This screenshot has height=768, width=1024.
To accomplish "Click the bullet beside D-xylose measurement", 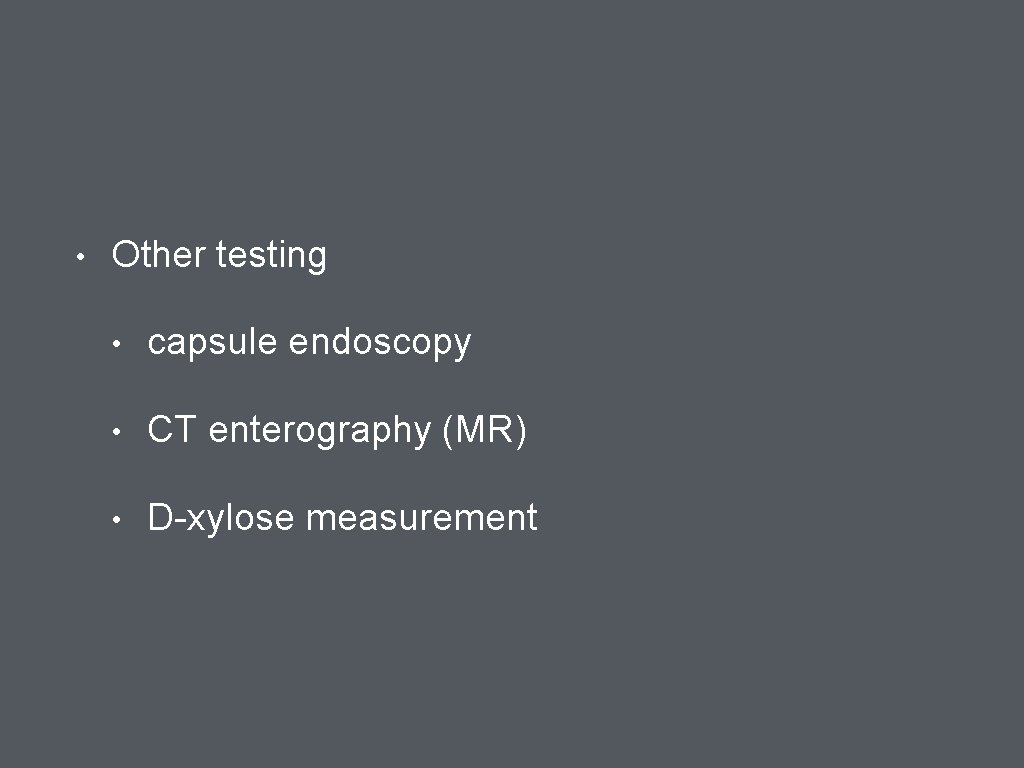I will tap(117, 520).
